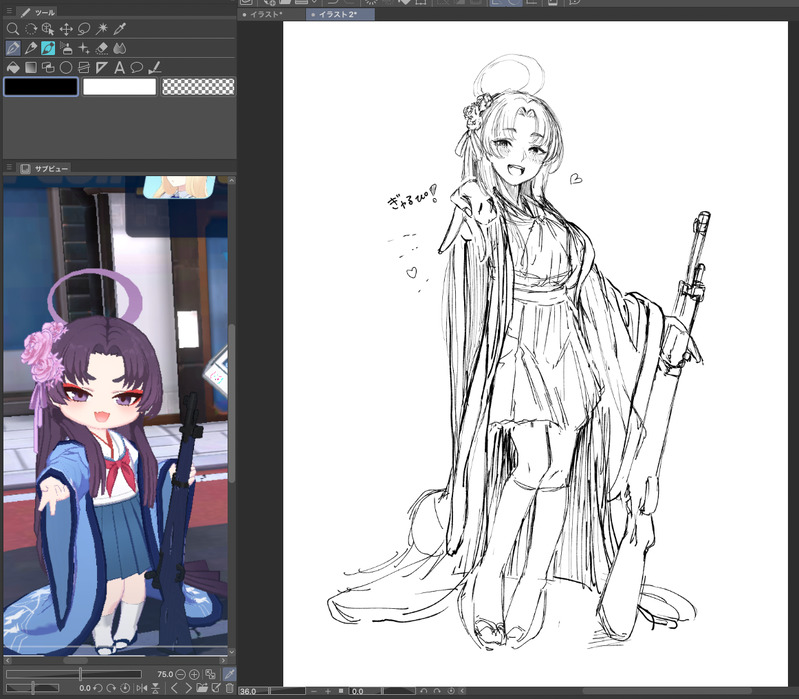Zoom in the Sub View image

coord(194,674)
